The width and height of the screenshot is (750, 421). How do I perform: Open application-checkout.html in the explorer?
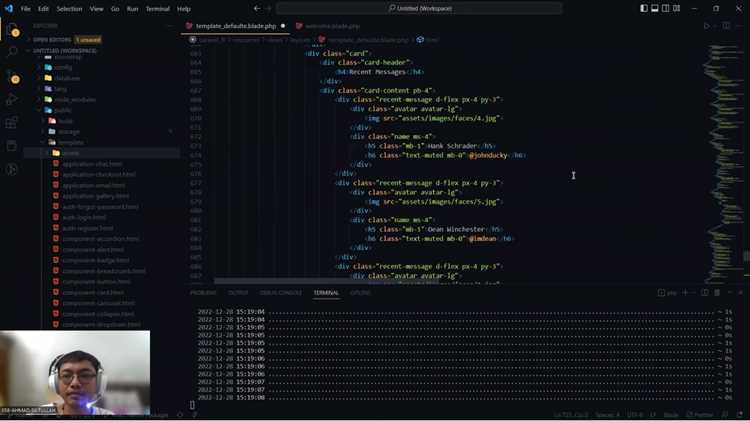pos(99,175)
